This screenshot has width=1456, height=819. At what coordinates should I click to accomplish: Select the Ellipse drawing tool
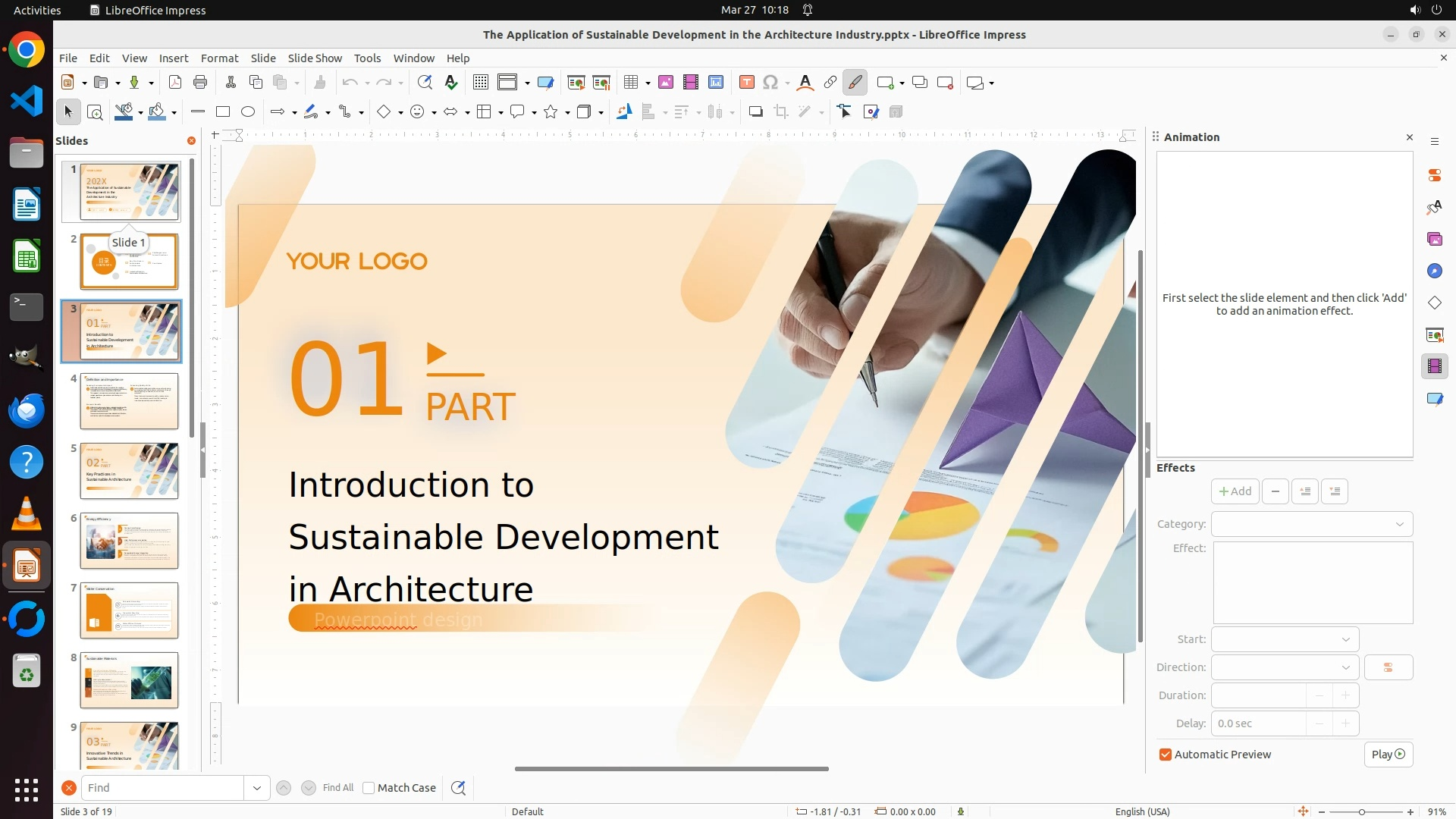pyautogui.click(x=248, y=112)
